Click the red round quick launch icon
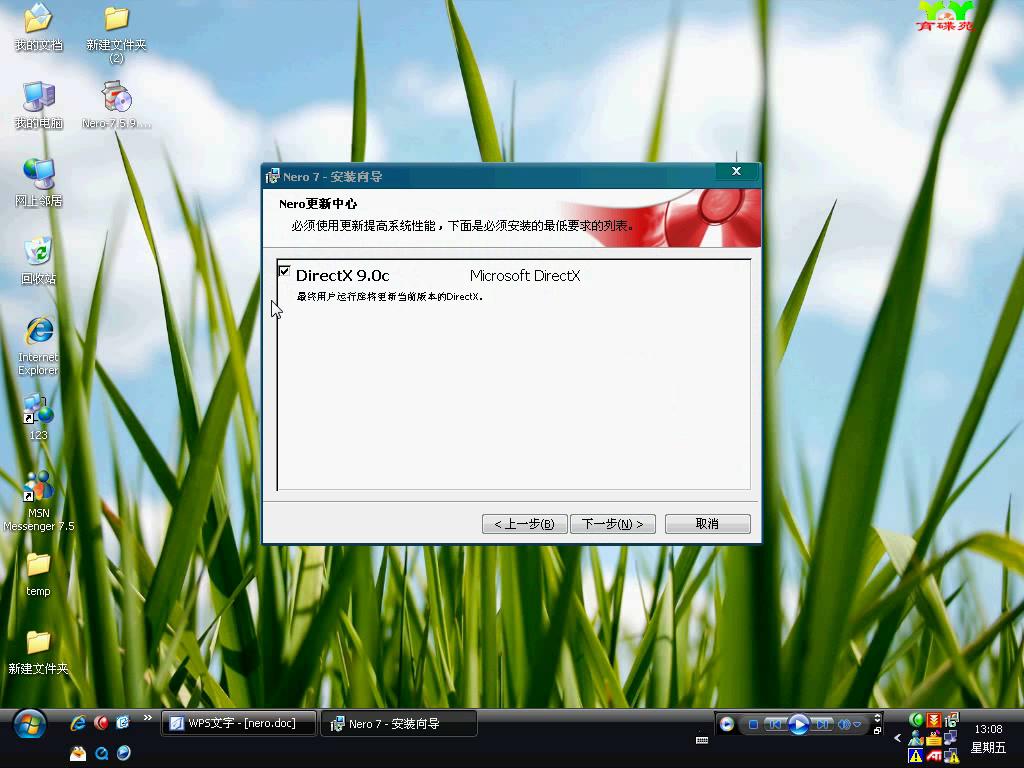Screen dimensions: 1024x768 click(x=101, y=723)
